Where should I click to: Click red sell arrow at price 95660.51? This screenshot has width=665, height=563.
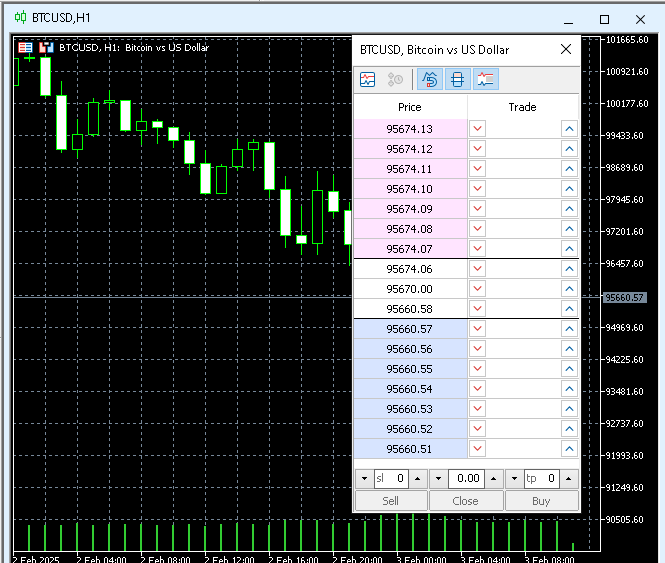(x=478, y=448)
